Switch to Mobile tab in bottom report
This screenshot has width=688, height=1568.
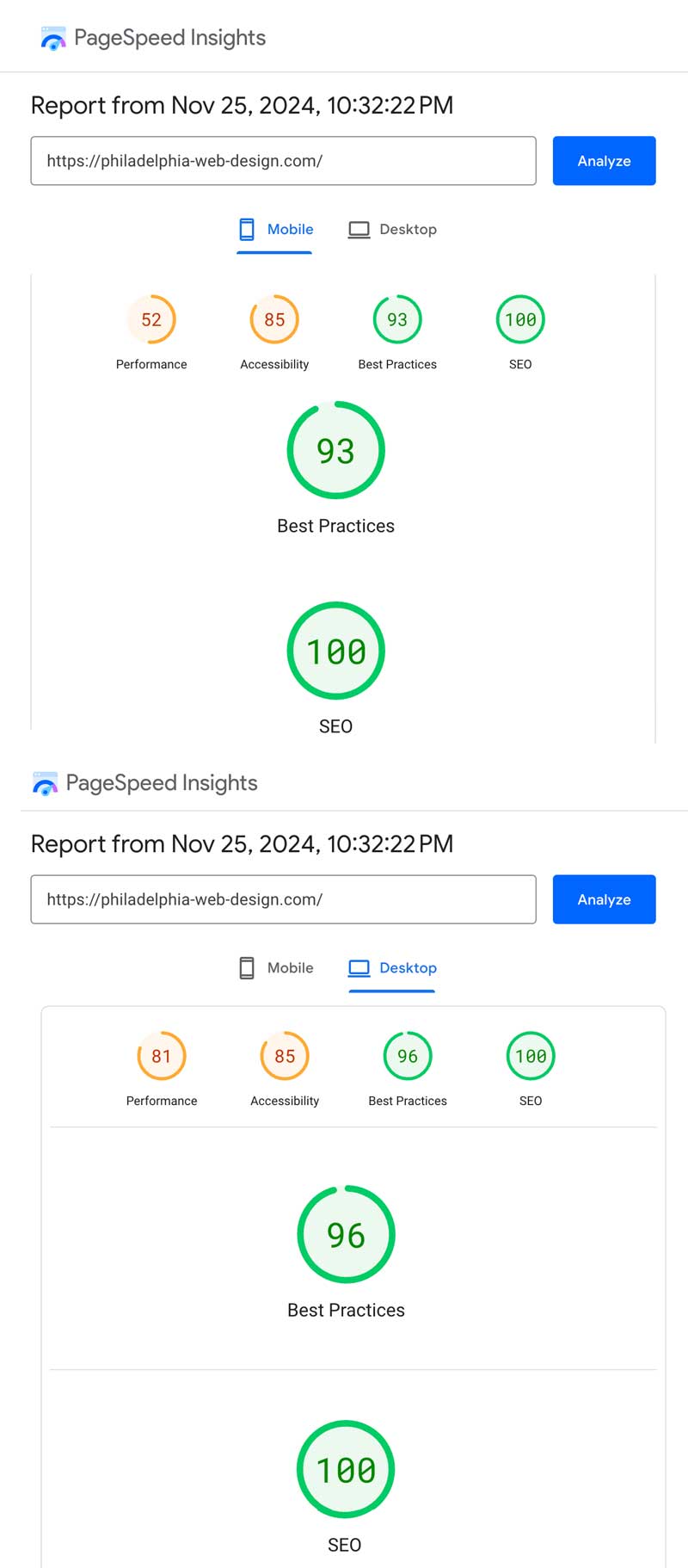(275, 968)
